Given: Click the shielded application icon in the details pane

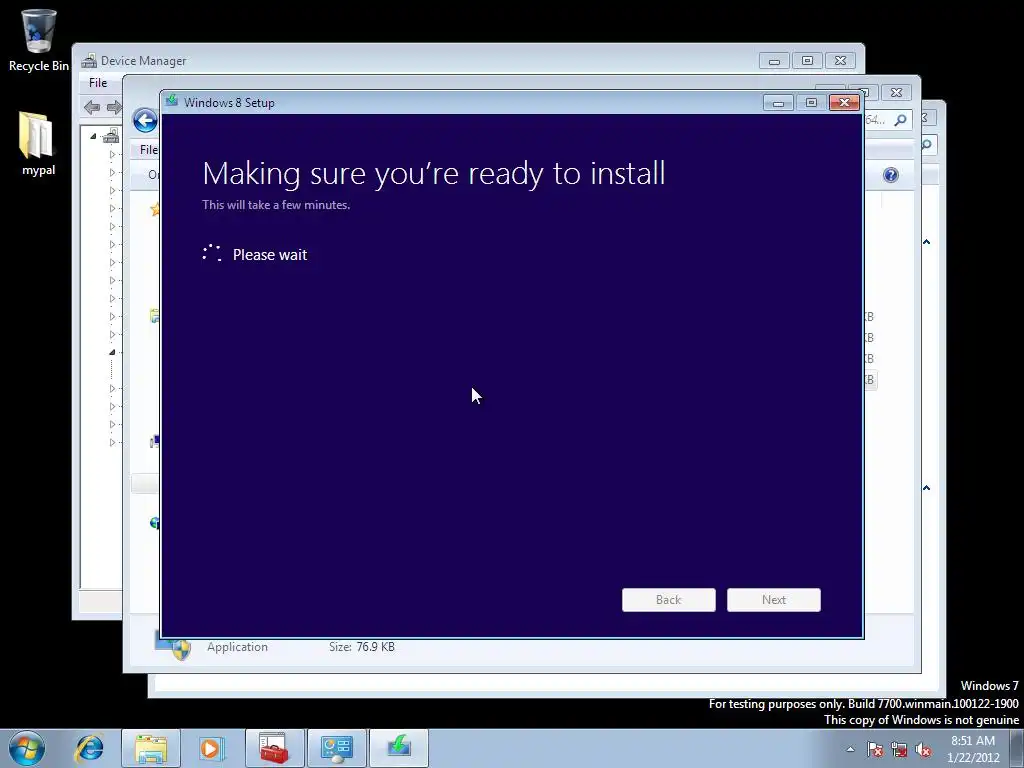Looking at the screenshot, I should click(x=173, y=646).
